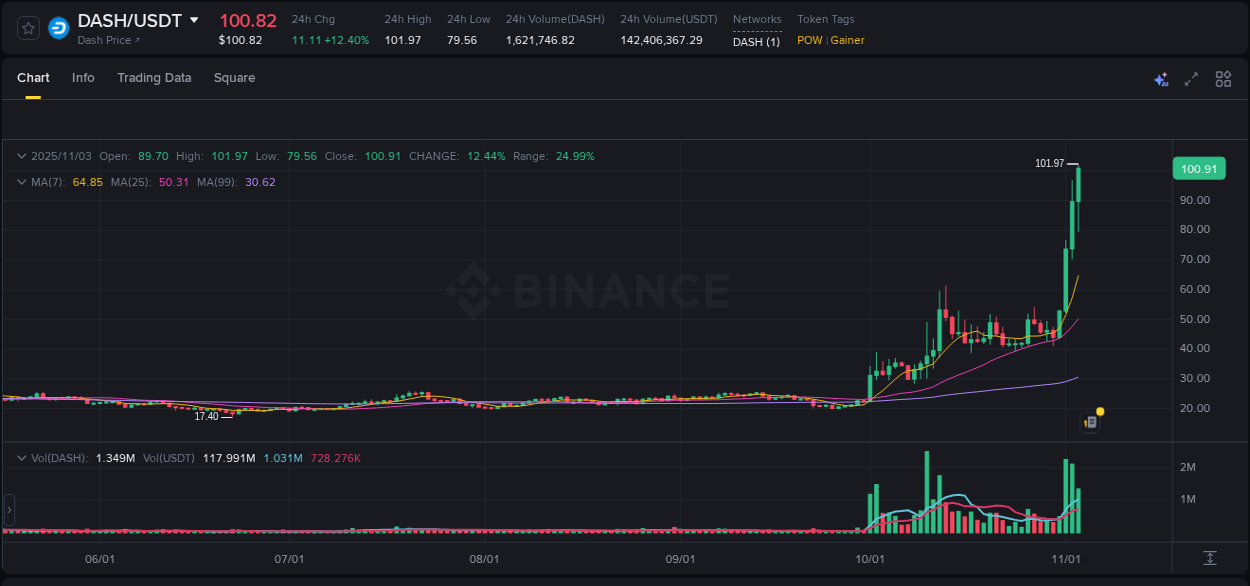
Task: Open the AI chart analysis tool
Action: pyautogui.click(x=1161, y=78)
